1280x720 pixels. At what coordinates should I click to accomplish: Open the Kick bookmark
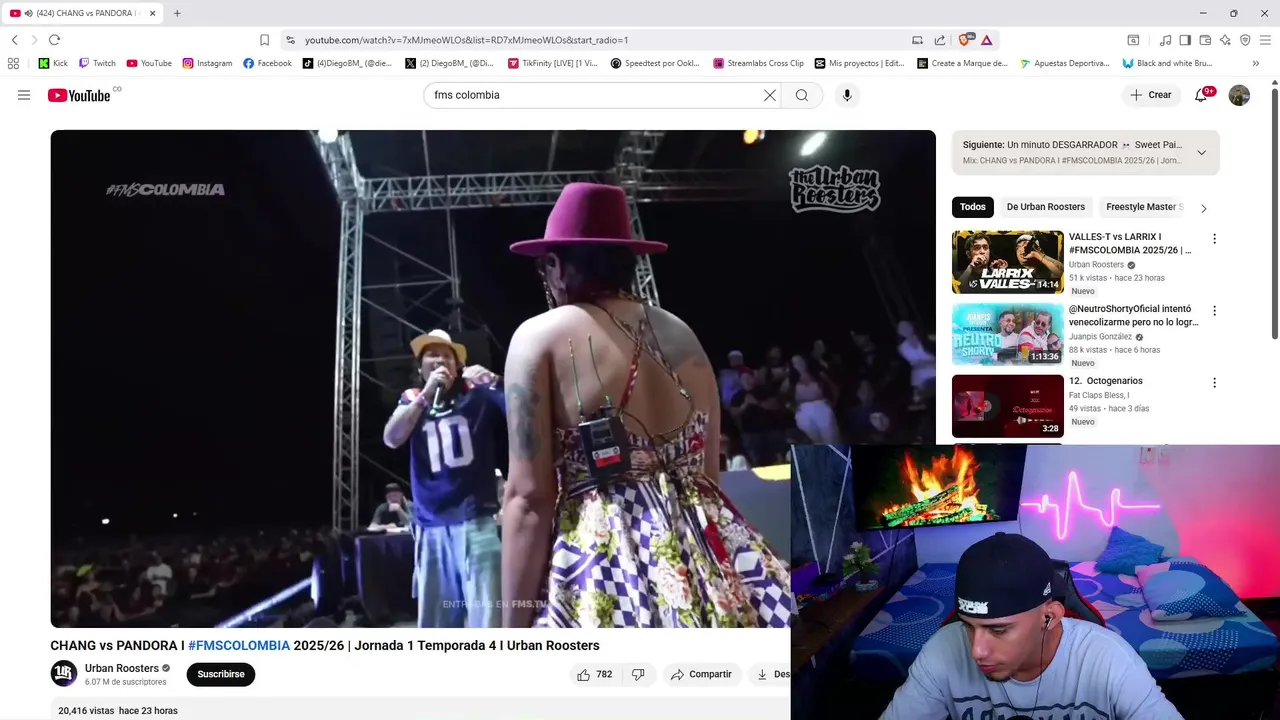click(x=53, y=63)
